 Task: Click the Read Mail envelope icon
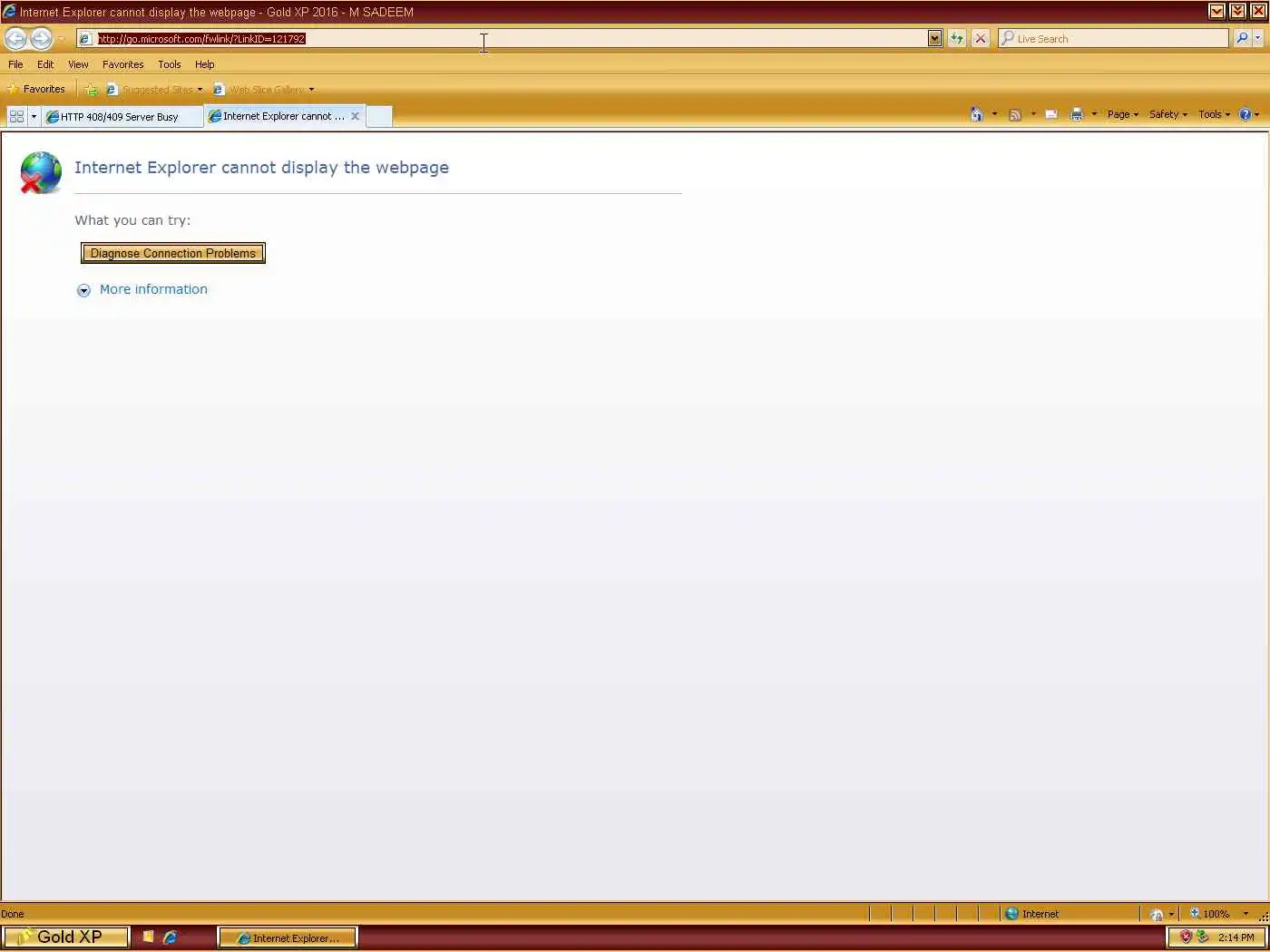(1051, 114)
